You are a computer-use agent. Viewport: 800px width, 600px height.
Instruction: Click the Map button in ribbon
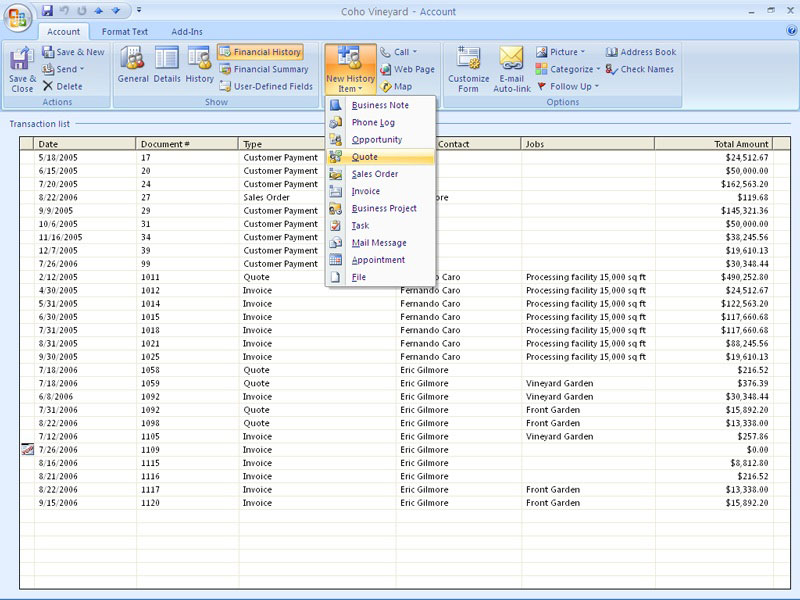[396, 87]
